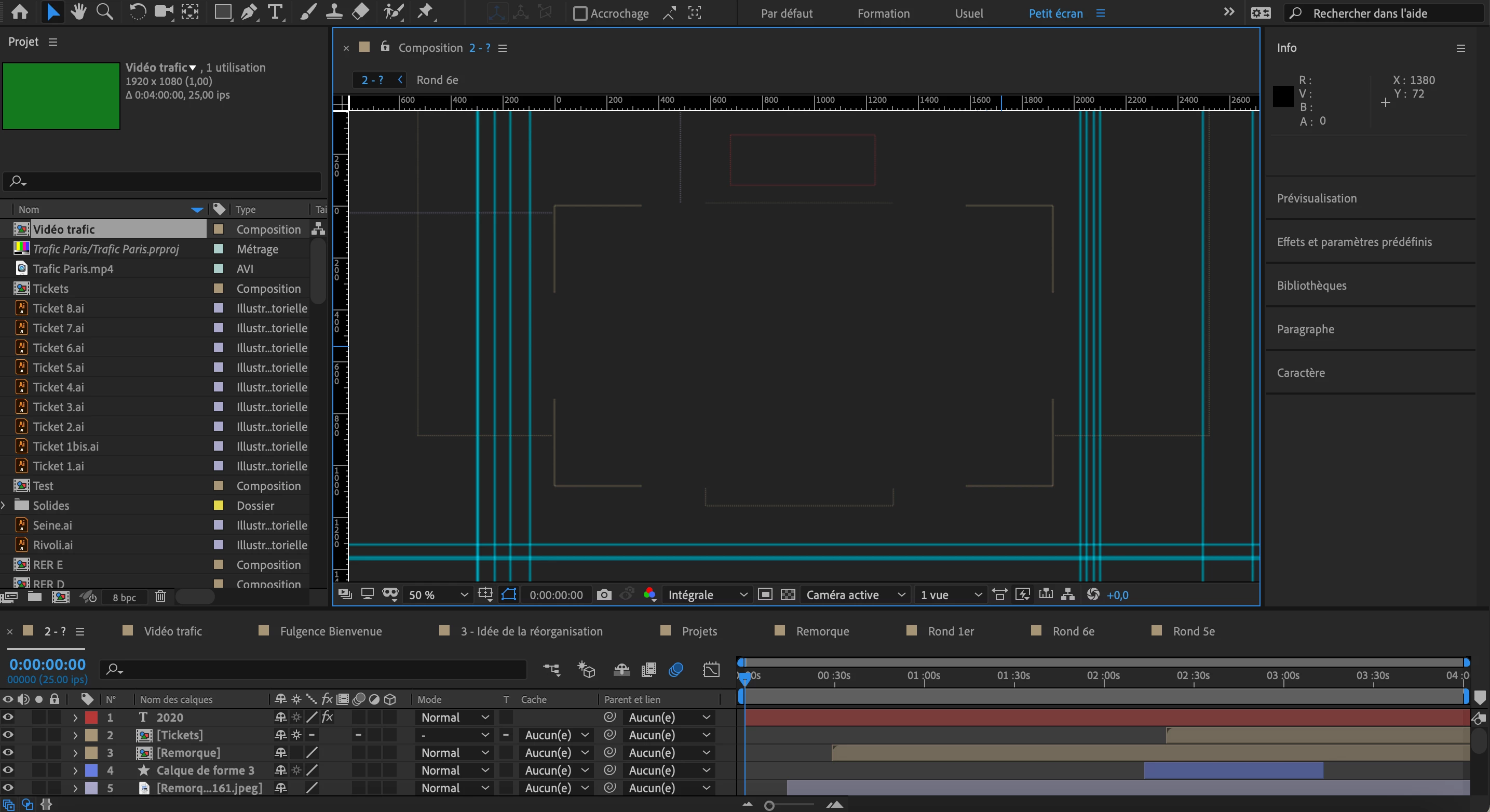Select the Type text tool

[x=275, y=12]
